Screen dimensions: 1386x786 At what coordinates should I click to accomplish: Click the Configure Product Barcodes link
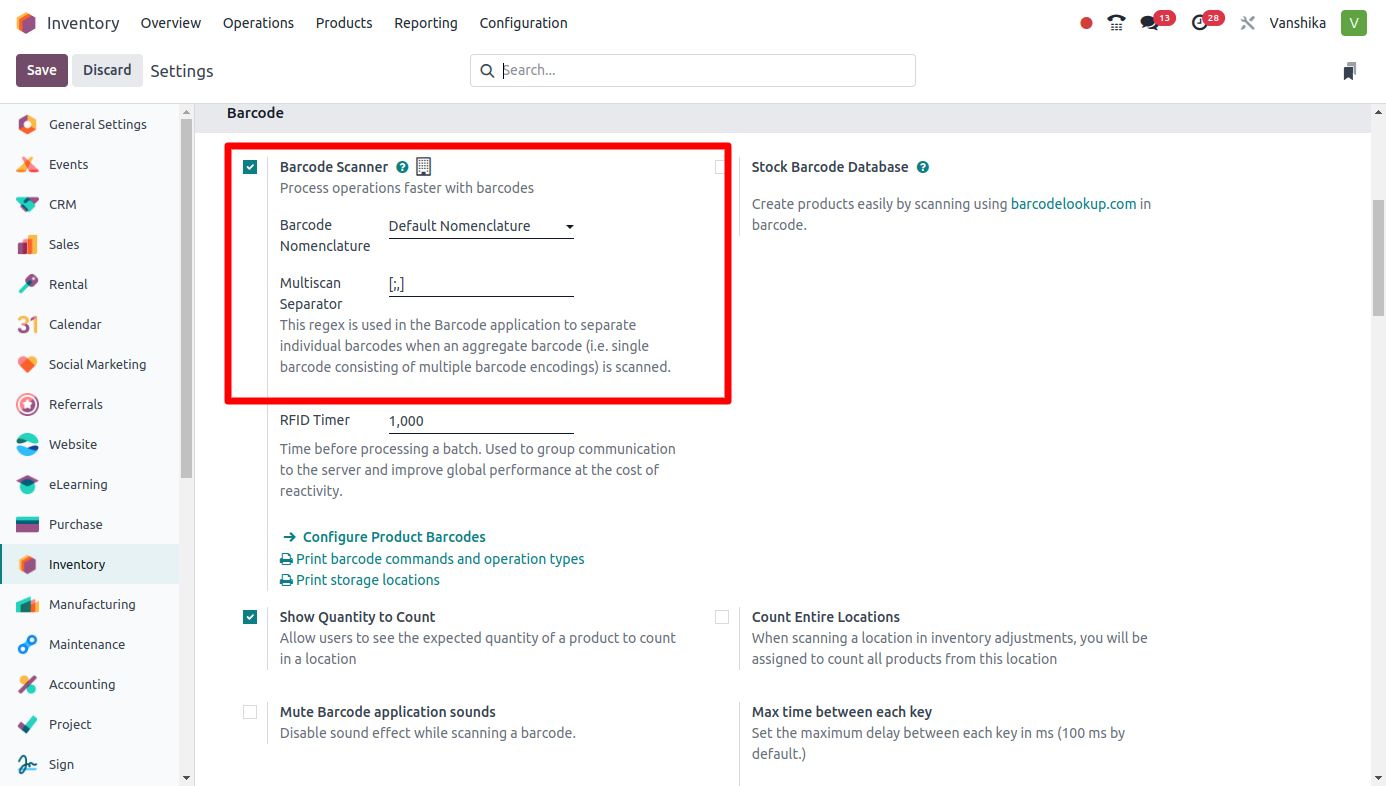pos(394,536)
